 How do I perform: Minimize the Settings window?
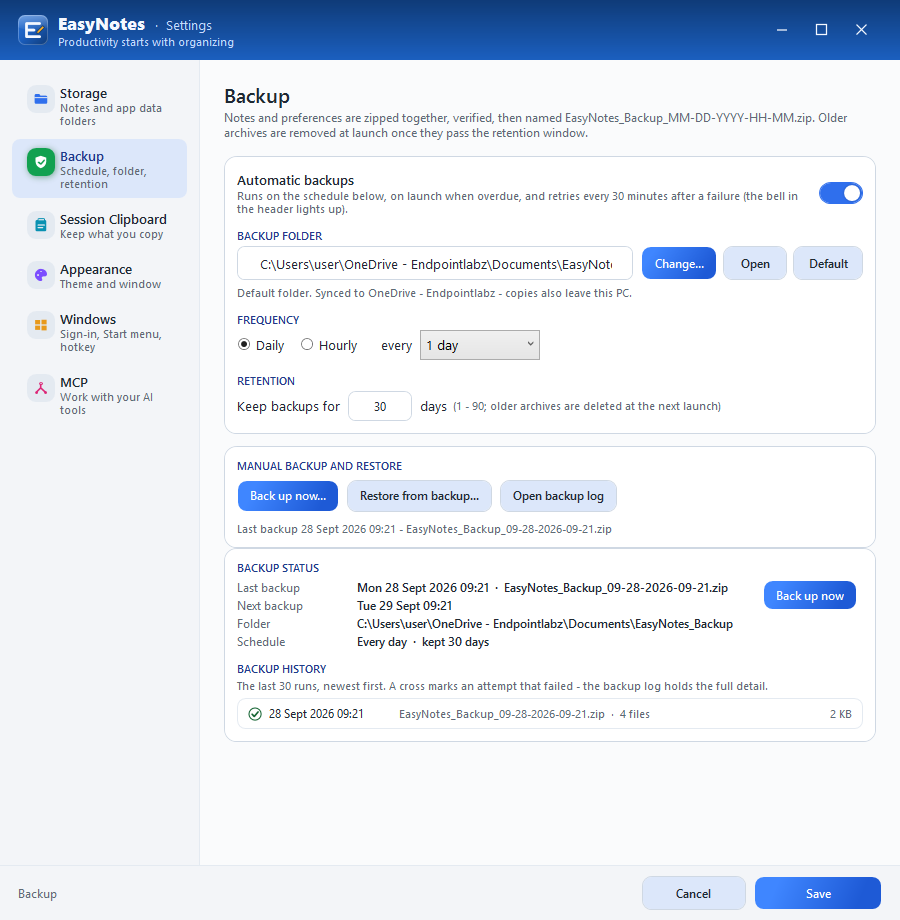[781, 29]
